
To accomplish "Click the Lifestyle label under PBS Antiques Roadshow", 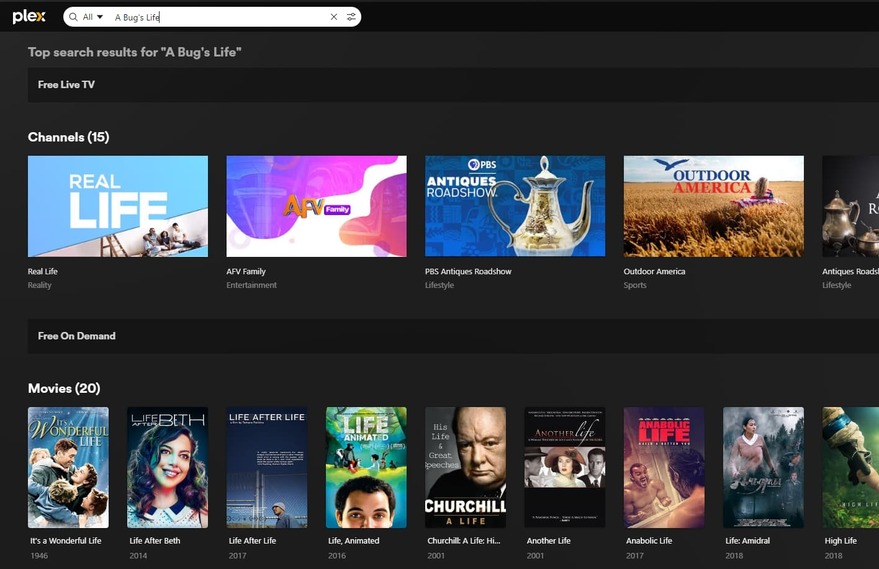I will tap(440, 285).
